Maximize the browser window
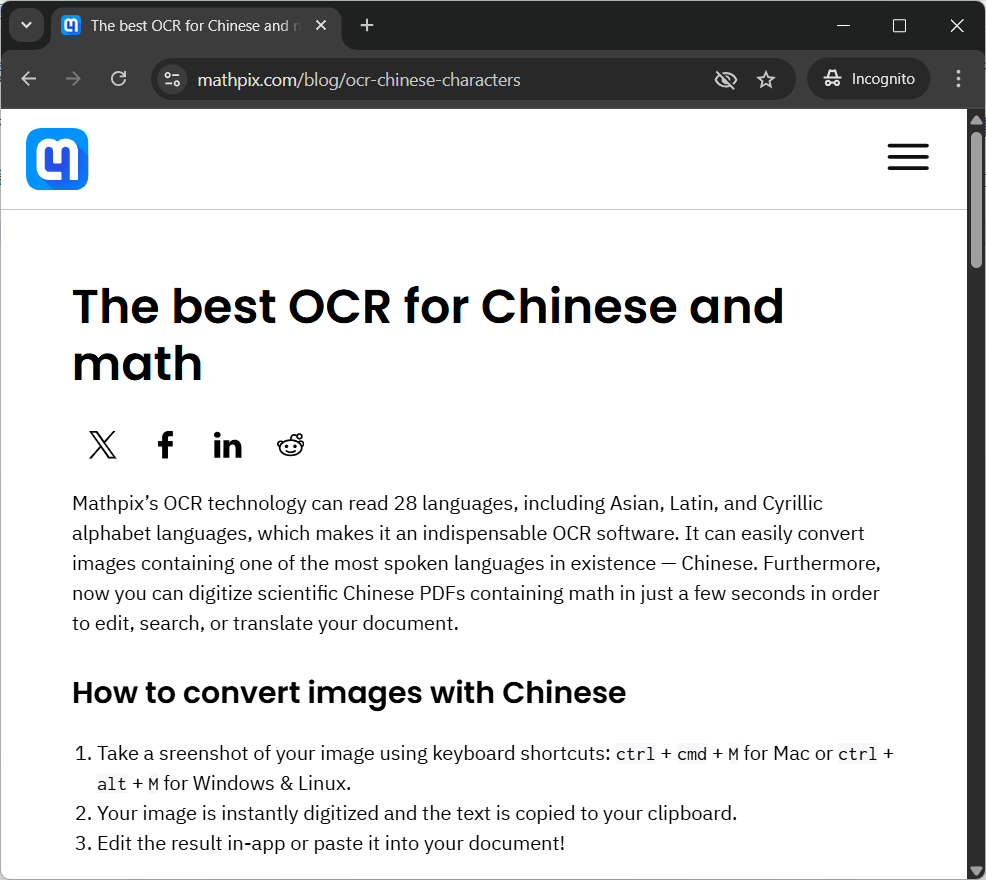The height and width of the screenshot is (880, 986). [899, 26]
